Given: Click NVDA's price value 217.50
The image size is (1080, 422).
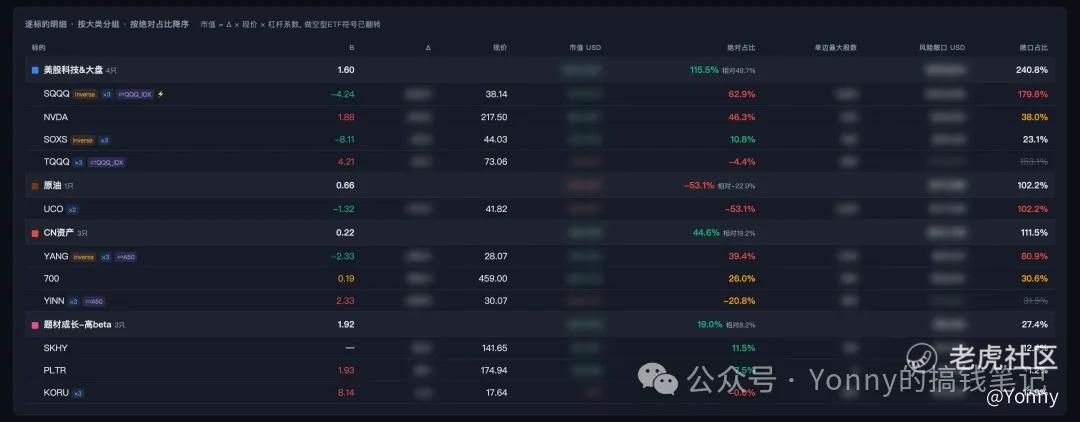Looking at the screenshot, I should [494, 118].
